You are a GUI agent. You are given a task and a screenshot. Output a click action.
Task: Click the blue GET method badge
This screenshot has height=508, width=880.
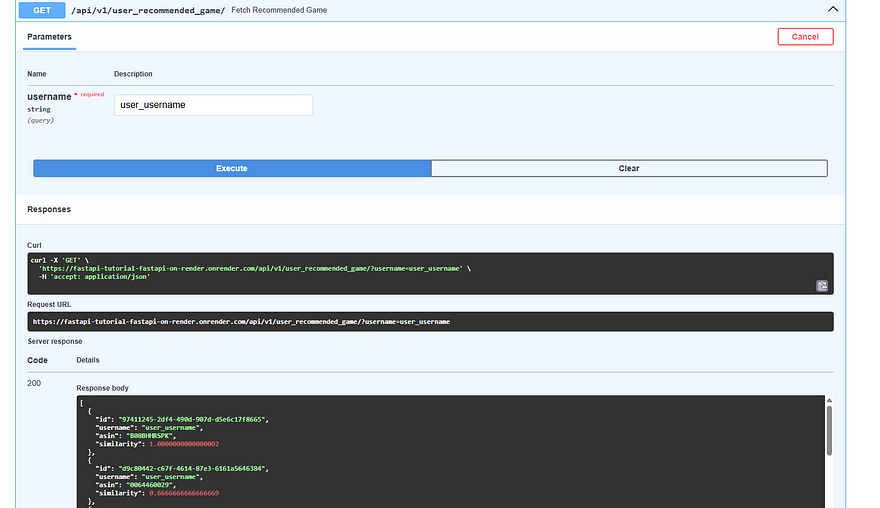[x=41, y=9]
